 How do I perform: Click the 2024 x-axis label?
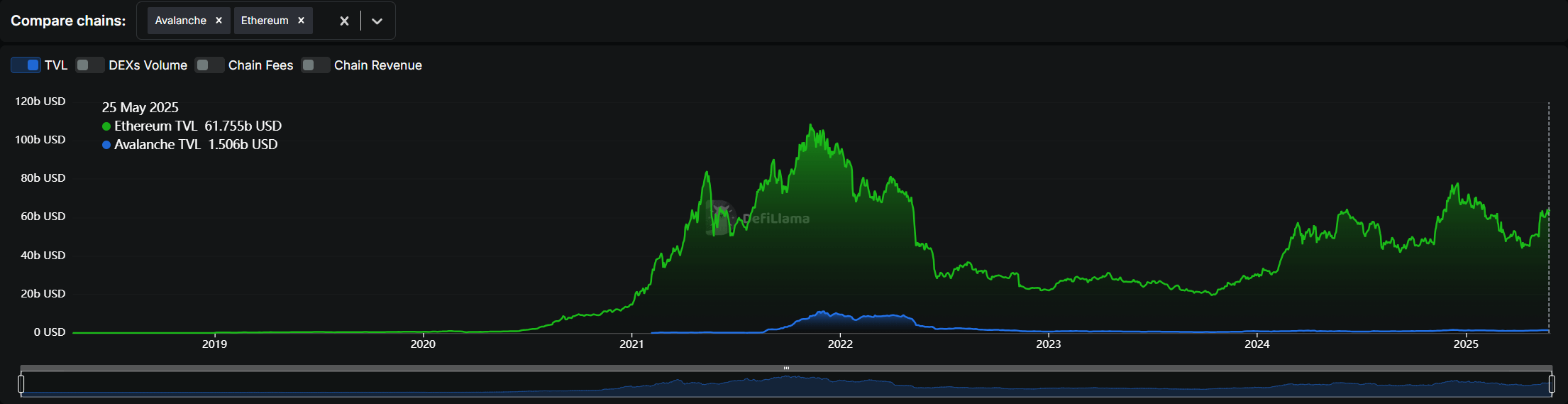click(1257, 344)
